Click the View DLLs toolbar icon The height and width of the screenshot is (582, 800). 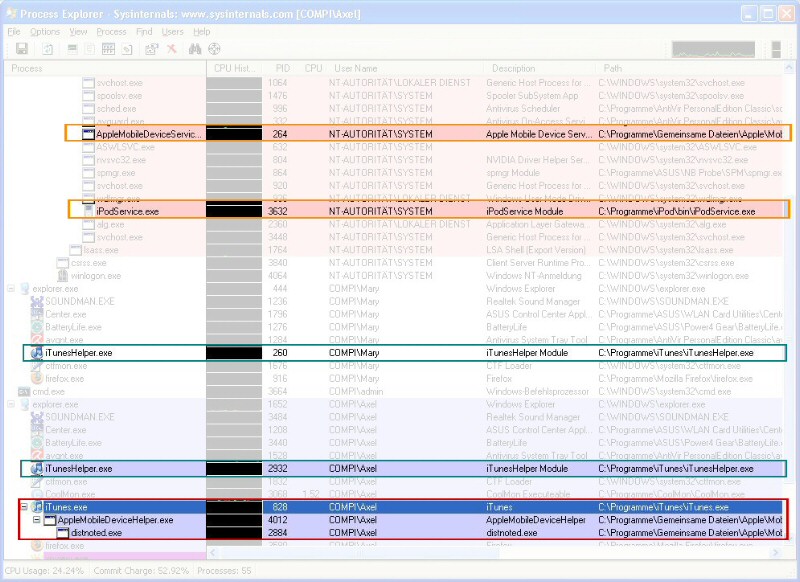coord(127,49)
